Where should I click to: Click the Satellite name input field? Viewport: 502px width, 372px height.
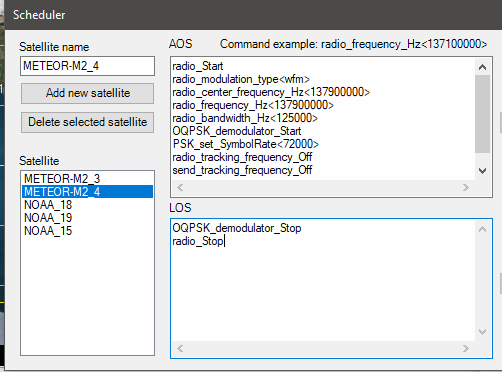click(87, 66)
